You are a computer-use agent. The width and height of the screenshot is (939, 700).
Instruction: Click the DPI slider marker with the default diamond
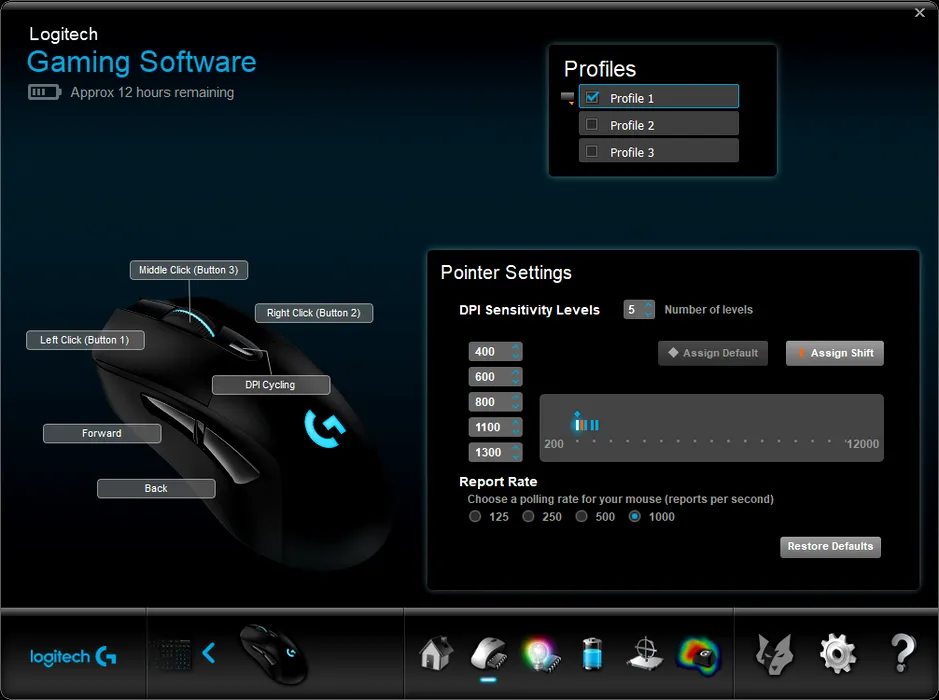coord(577,423)
